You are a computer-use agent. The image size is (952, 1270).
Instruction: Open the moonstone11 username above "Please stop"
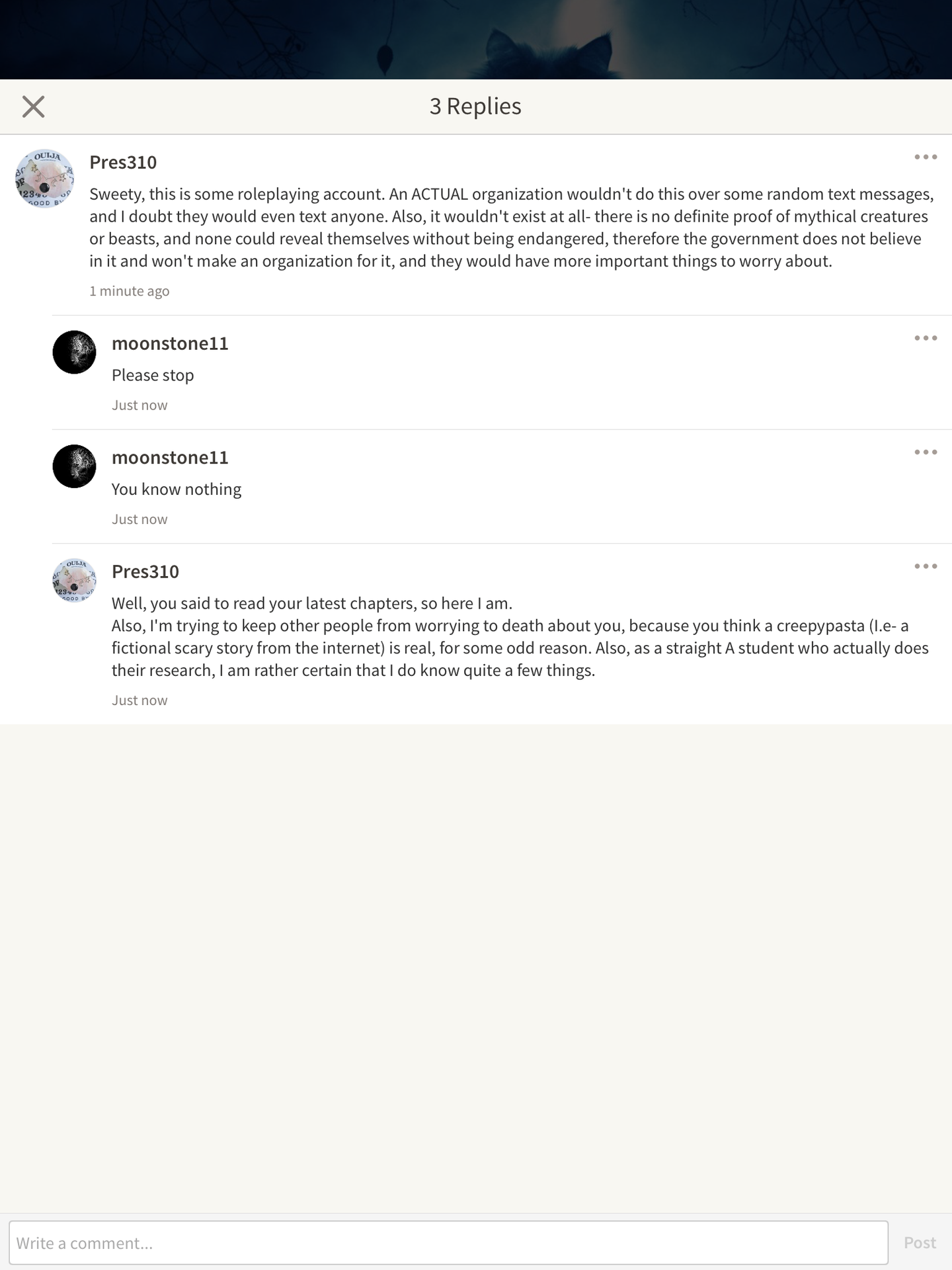pyautogui.click(x=170, y=344)
